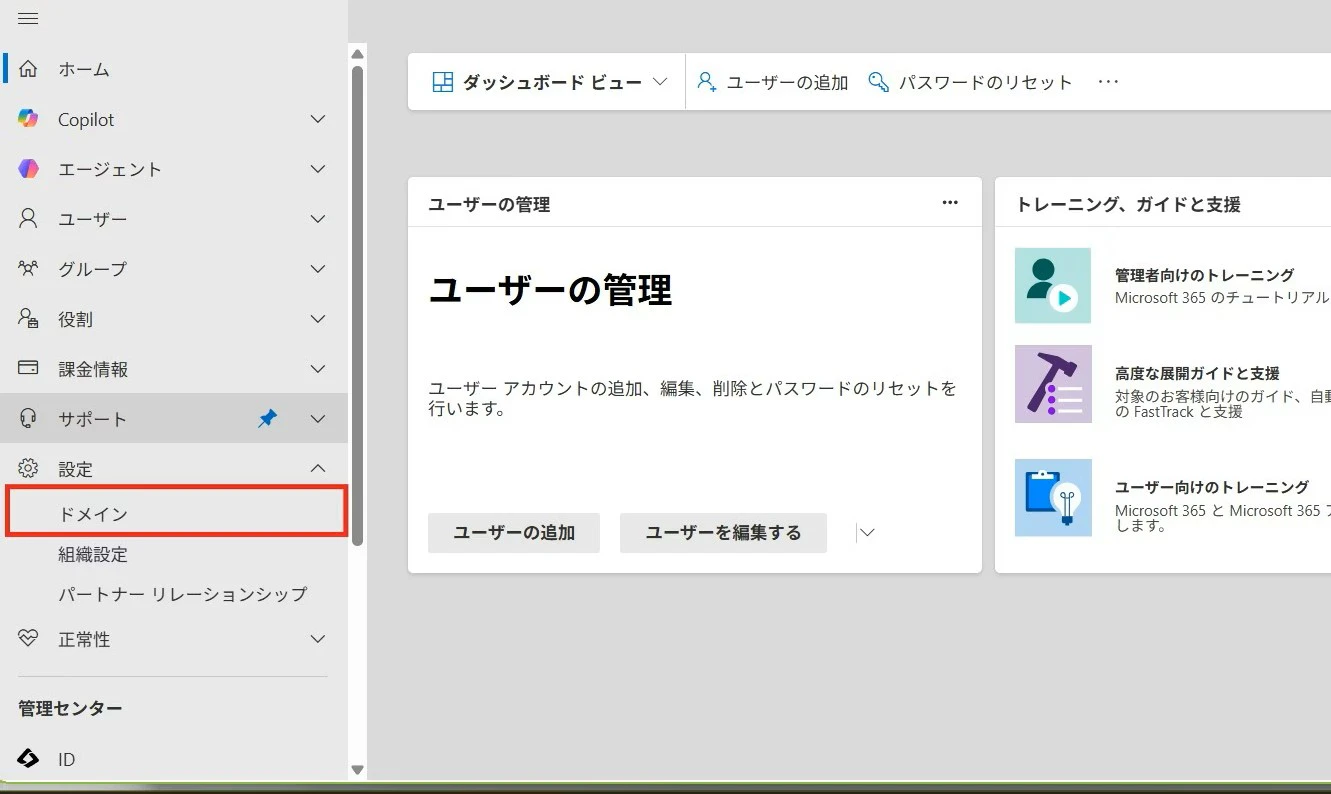This screenshot has width=1331, height=794.
Task: Expand the グループ menu chevron
Action: pyautogui.click(x=318, y=269)
